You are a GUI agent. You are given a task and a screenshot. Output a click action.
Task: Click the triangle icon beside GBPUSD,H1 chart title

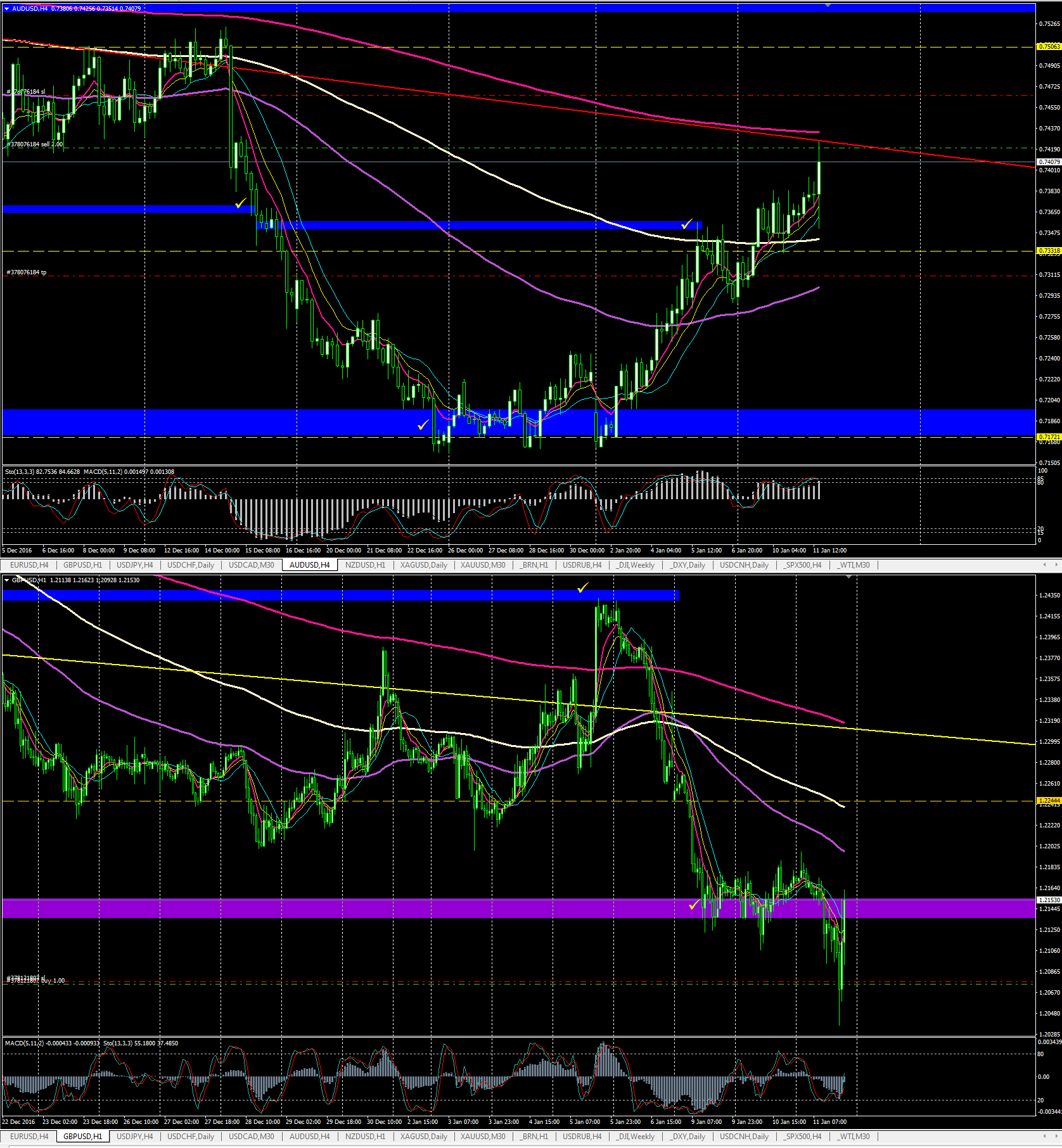pyautogui.click(x=7, y=580)
